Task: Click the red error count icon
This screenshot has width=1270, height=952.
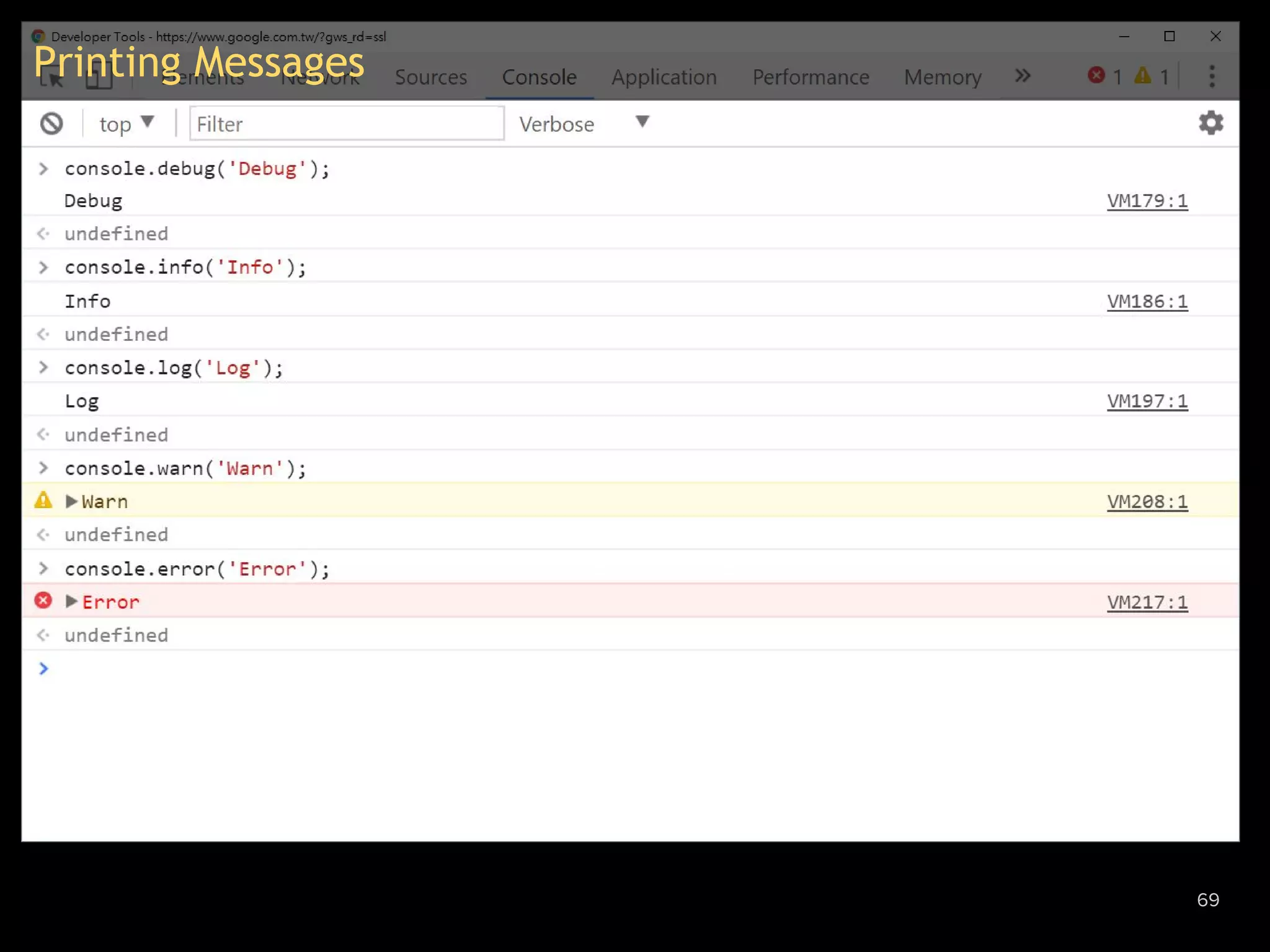Action: click(x=1096, y=75)
